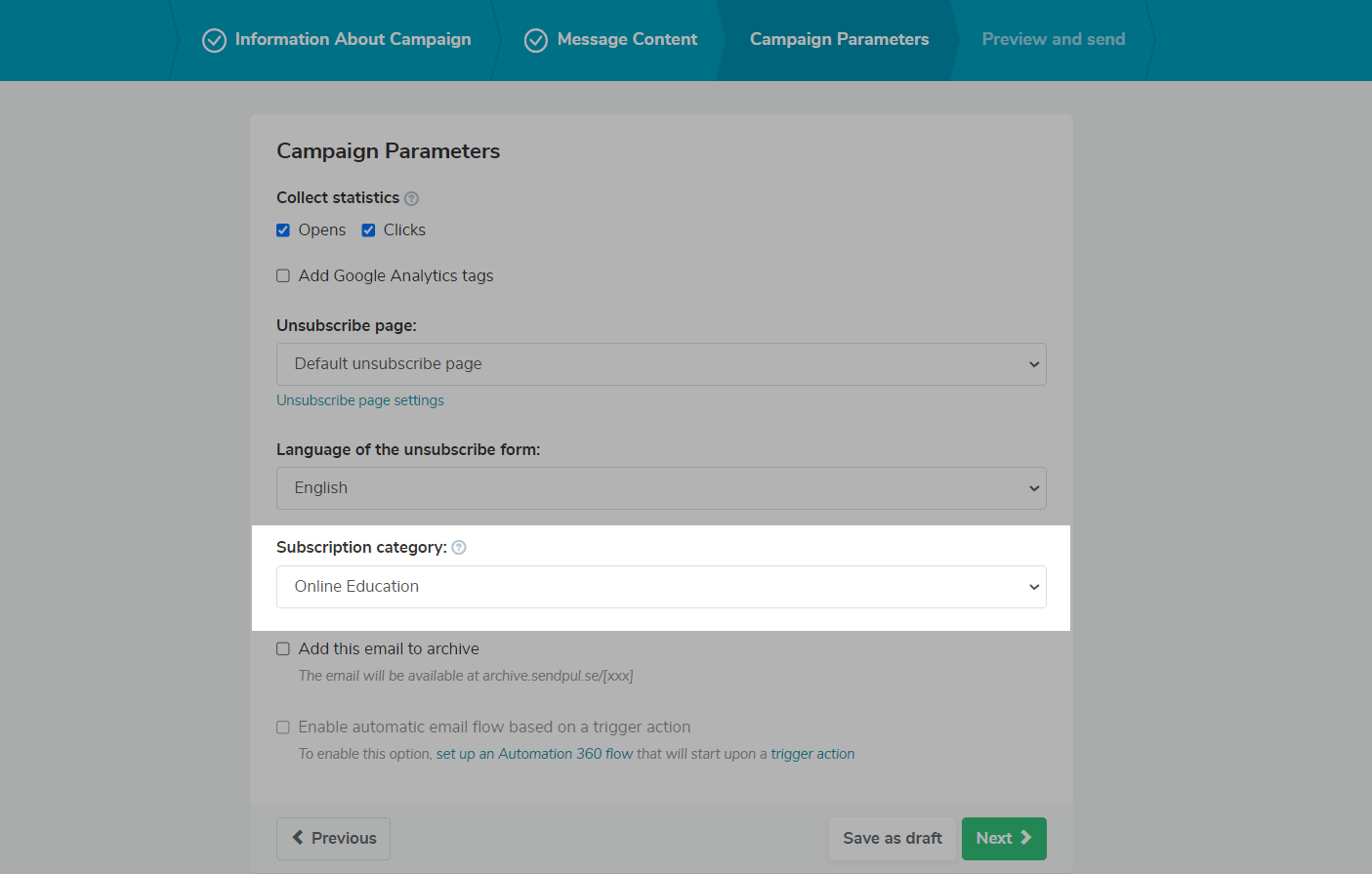Click the Information About Campaign checkmark icon
The height and width of the screenshot is (874, 1372).
[x=214, y=40]
